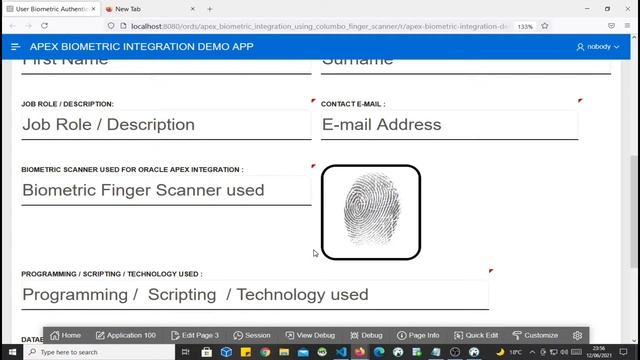The width and height of the screenshot is (640, 360).
Task: Open File Explorer from taskbar
Action: tap(284, 352)
